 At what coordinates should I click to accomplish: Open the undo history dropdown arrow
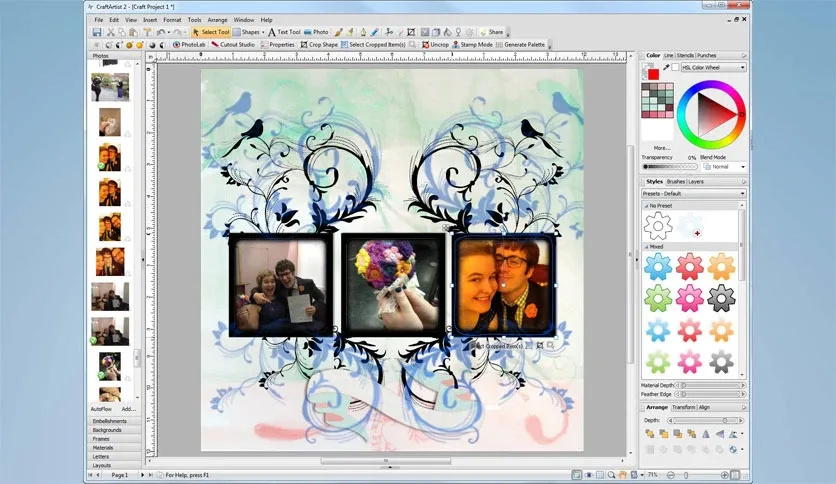pyautogui.click(x=169, y=33)
